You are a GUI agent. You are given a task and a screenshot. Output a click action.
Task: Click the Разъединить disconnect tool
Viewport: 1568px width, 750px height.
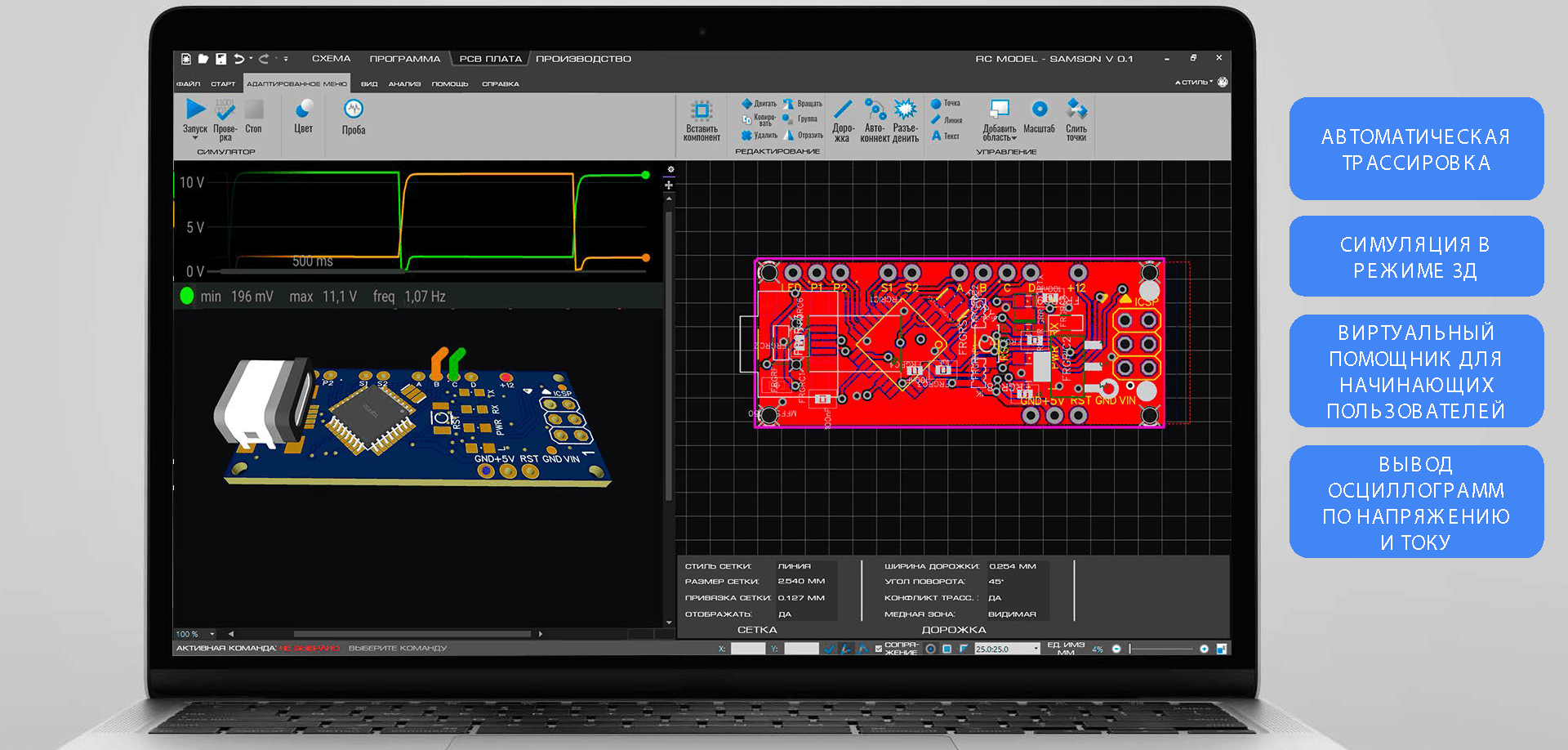click(x=905, y=121)
